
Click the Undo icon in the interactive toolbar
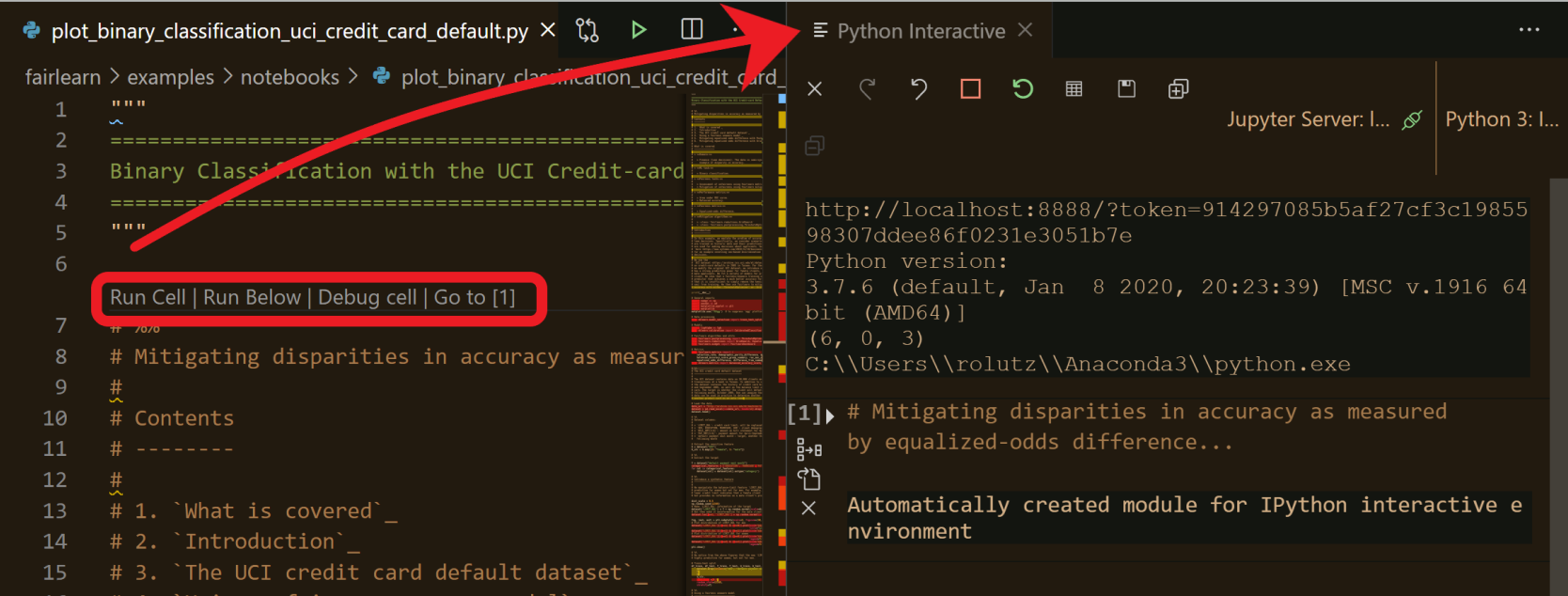pos(918,88)
